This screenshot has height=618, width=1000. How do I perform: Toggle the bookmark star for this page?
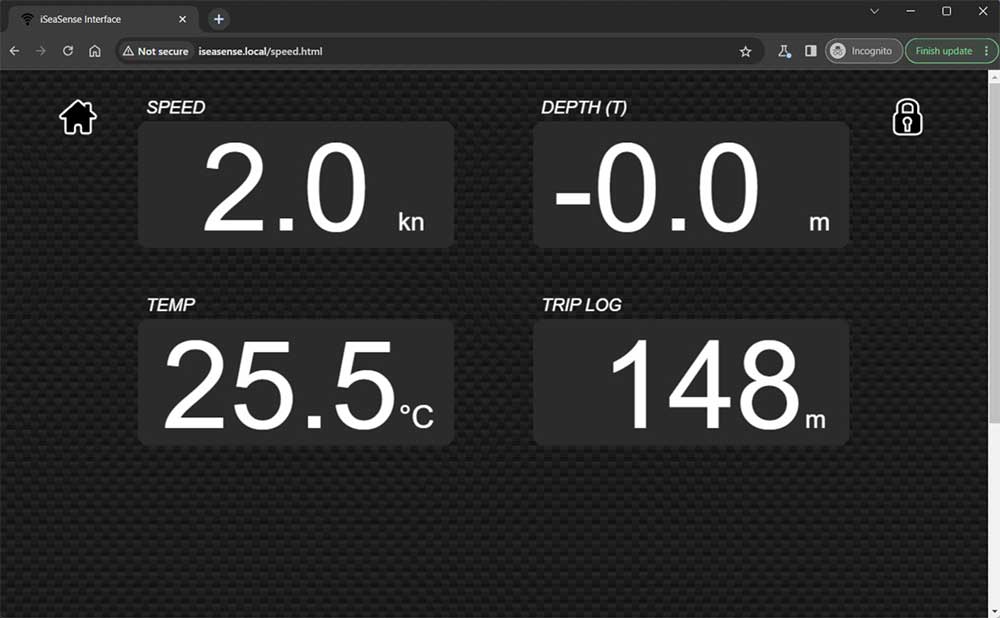tap(746, 50)
